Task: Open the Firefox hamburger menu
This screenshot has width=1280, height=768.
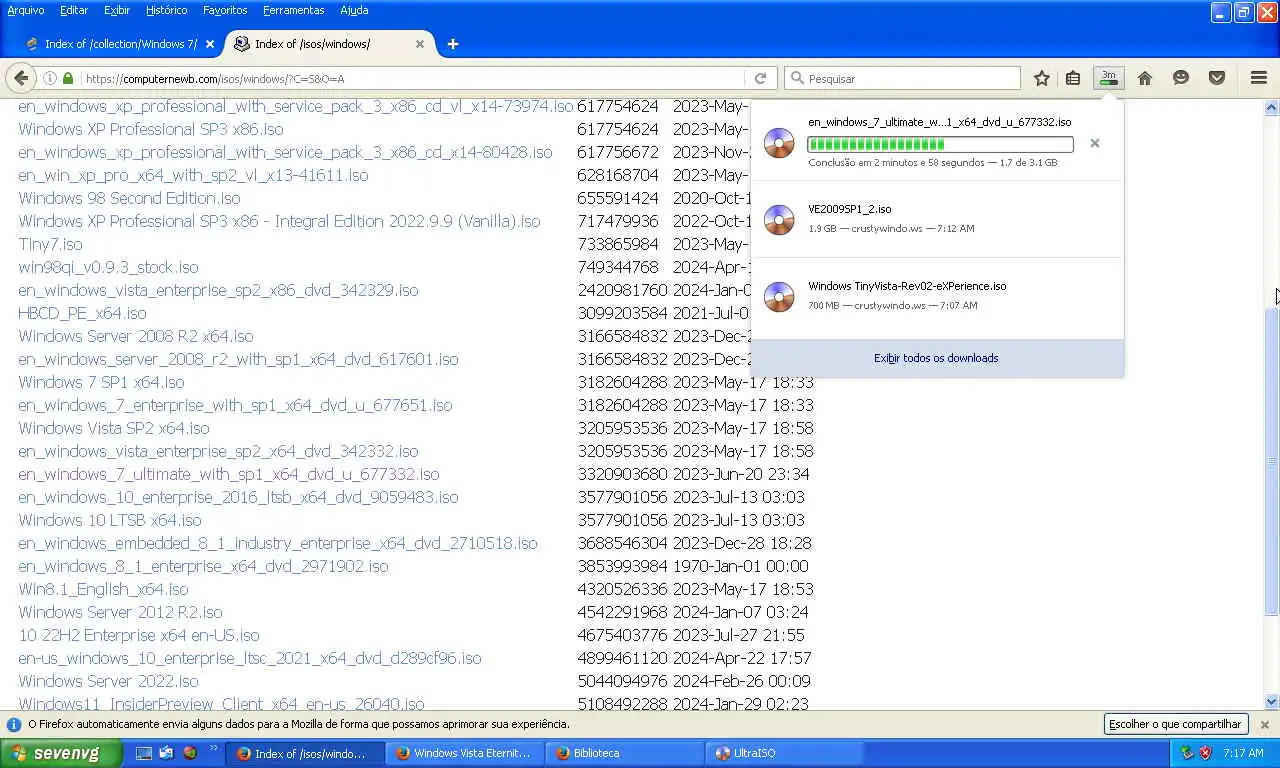Action: point(1259,78)
